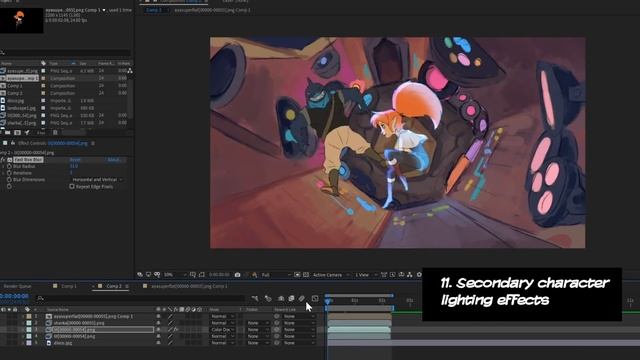Screen dimensions: 640x360
Task: Click the new folder icon in Project panel
Action: (x=7, y=132)
